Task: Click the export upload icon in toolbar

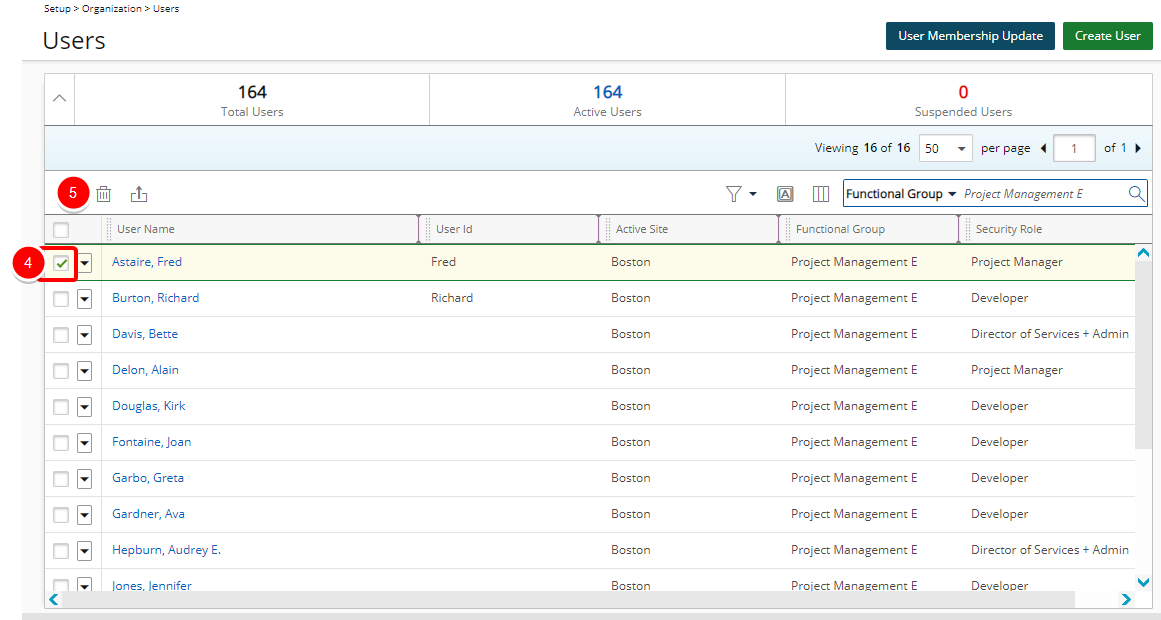Action: coord(139,194)
